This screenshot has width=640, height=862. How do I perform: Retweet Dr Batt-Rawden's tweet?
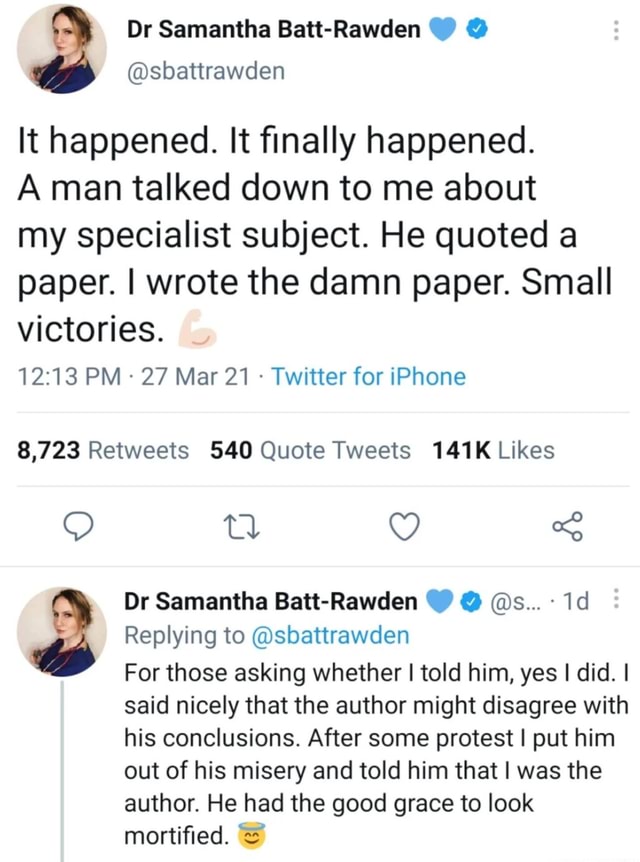click(x=240, y=527)
